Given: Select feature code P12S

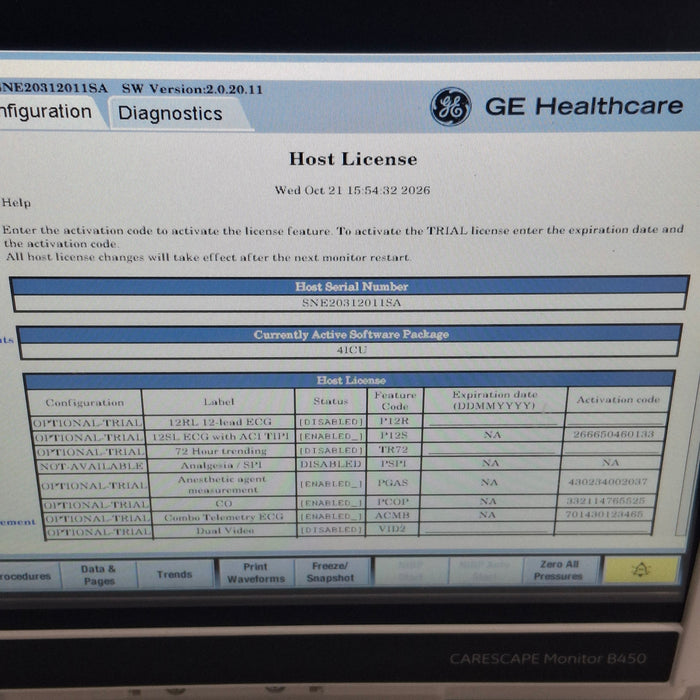Looking at the screenshot, I should coord(393,435).
